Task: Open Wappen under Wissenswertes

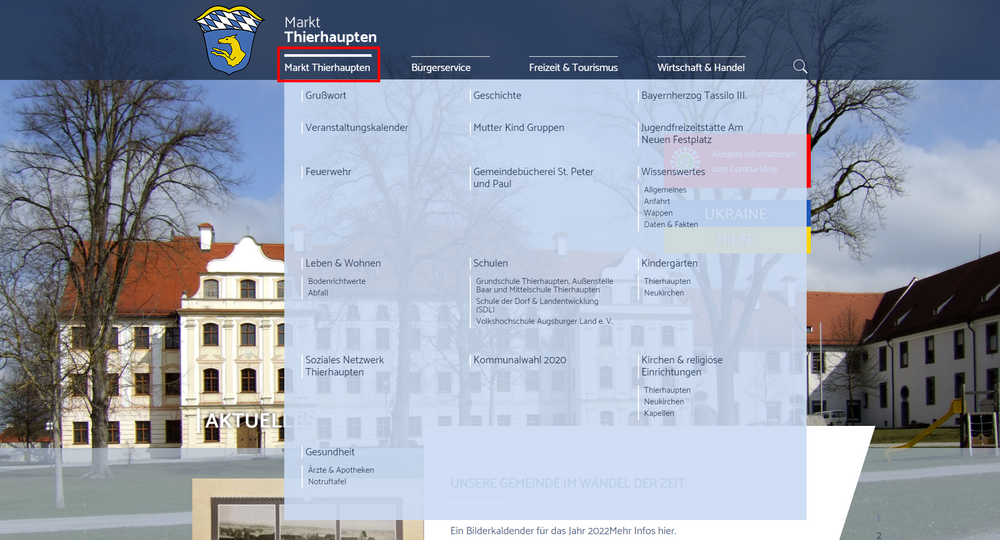Action: pos(658,212)
